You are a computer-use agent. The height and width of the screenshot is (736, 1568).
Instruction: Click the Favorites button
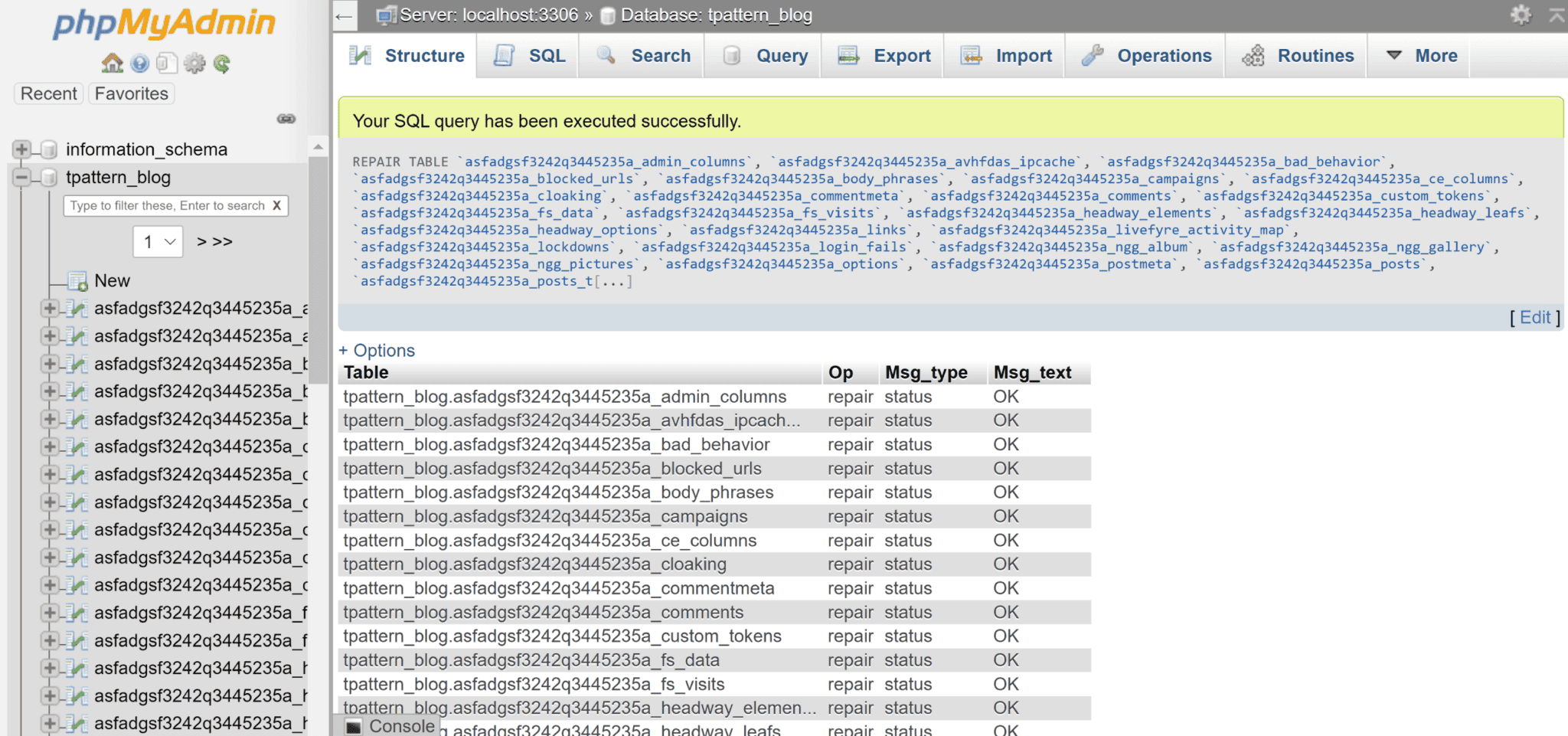coord(132,93)
